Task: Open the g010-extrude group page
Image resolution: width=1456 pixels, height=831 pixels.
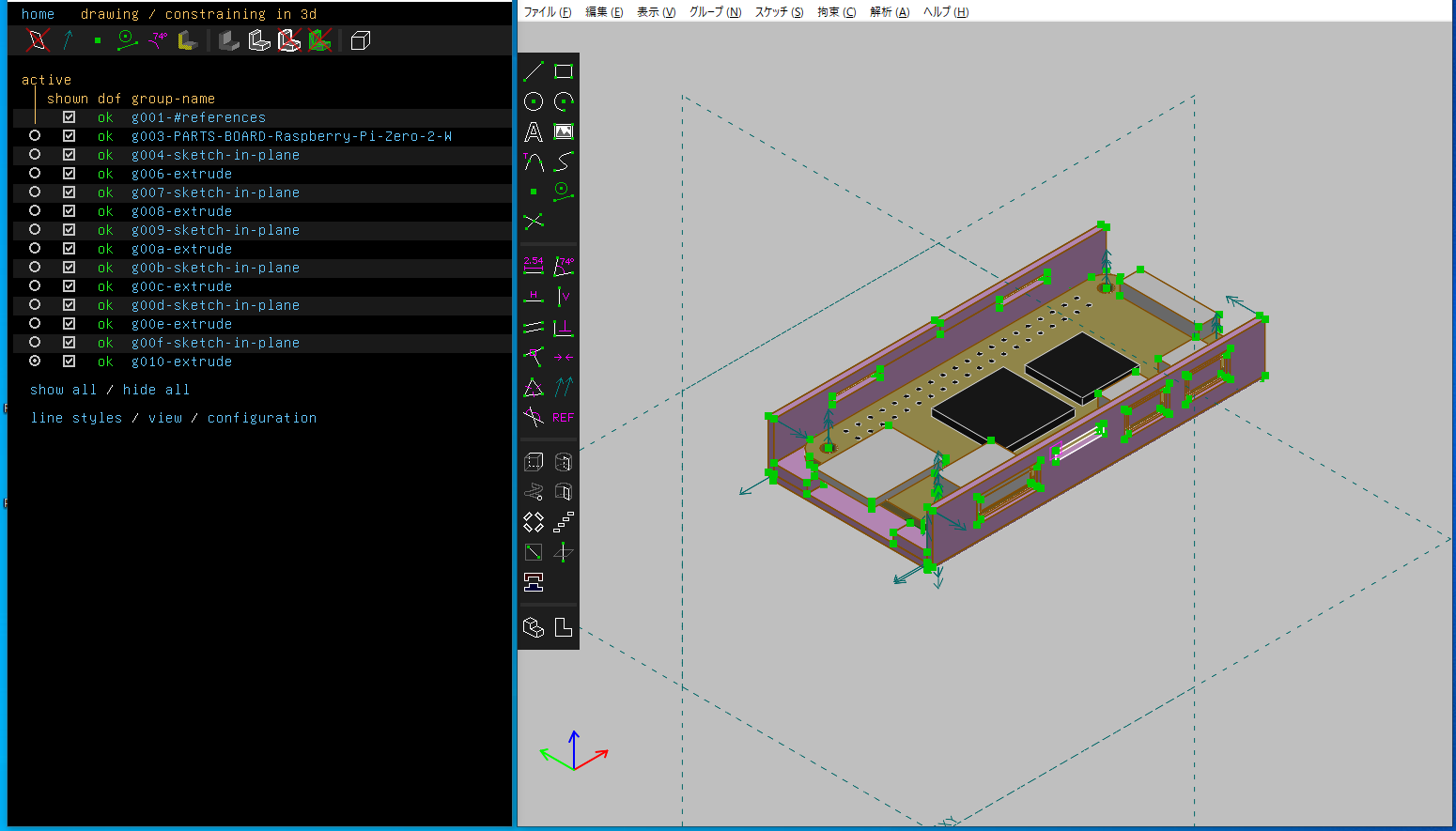Action: click(x=181, y=362)
